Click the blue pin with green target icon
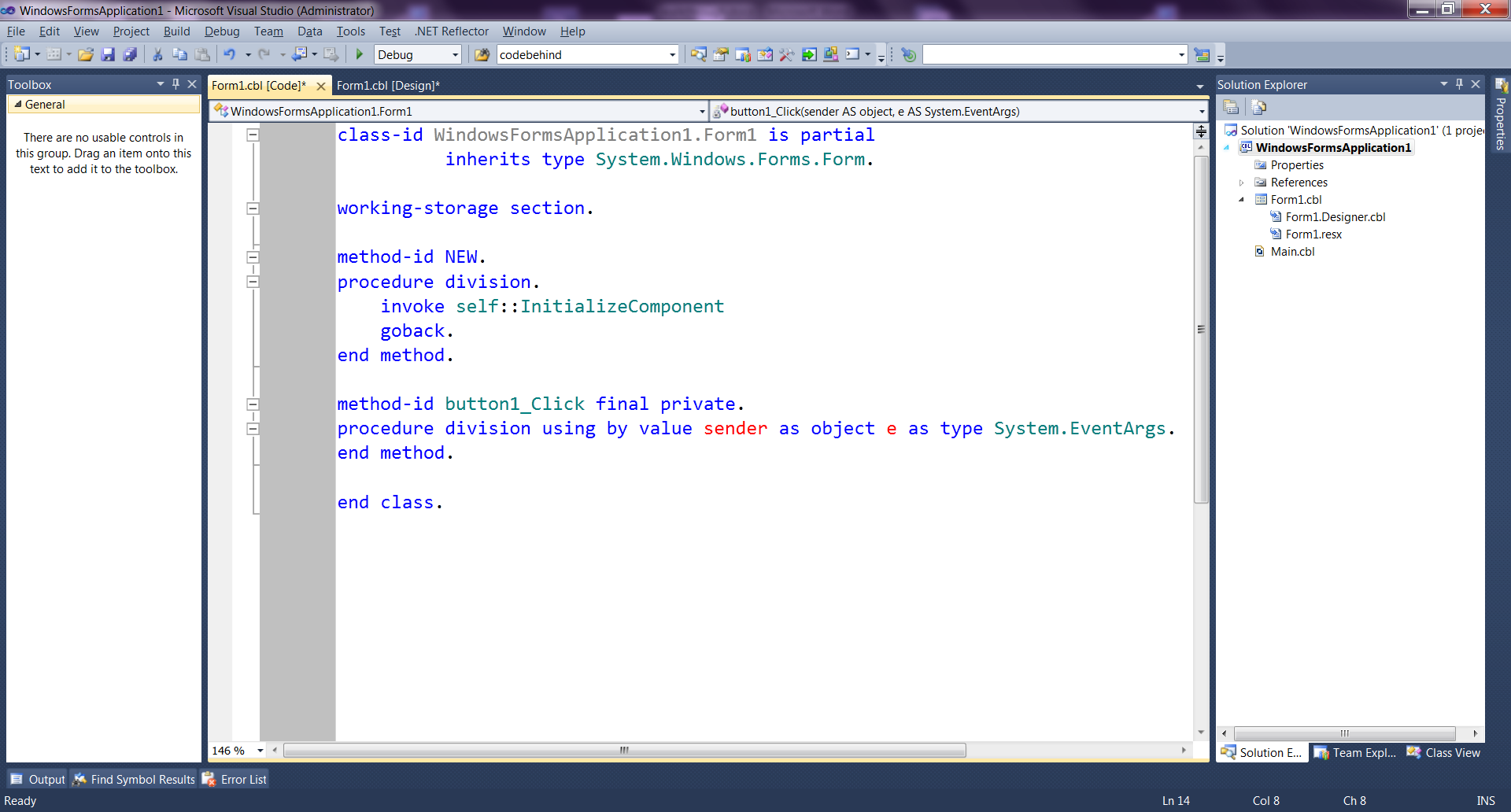 (908, 54)
